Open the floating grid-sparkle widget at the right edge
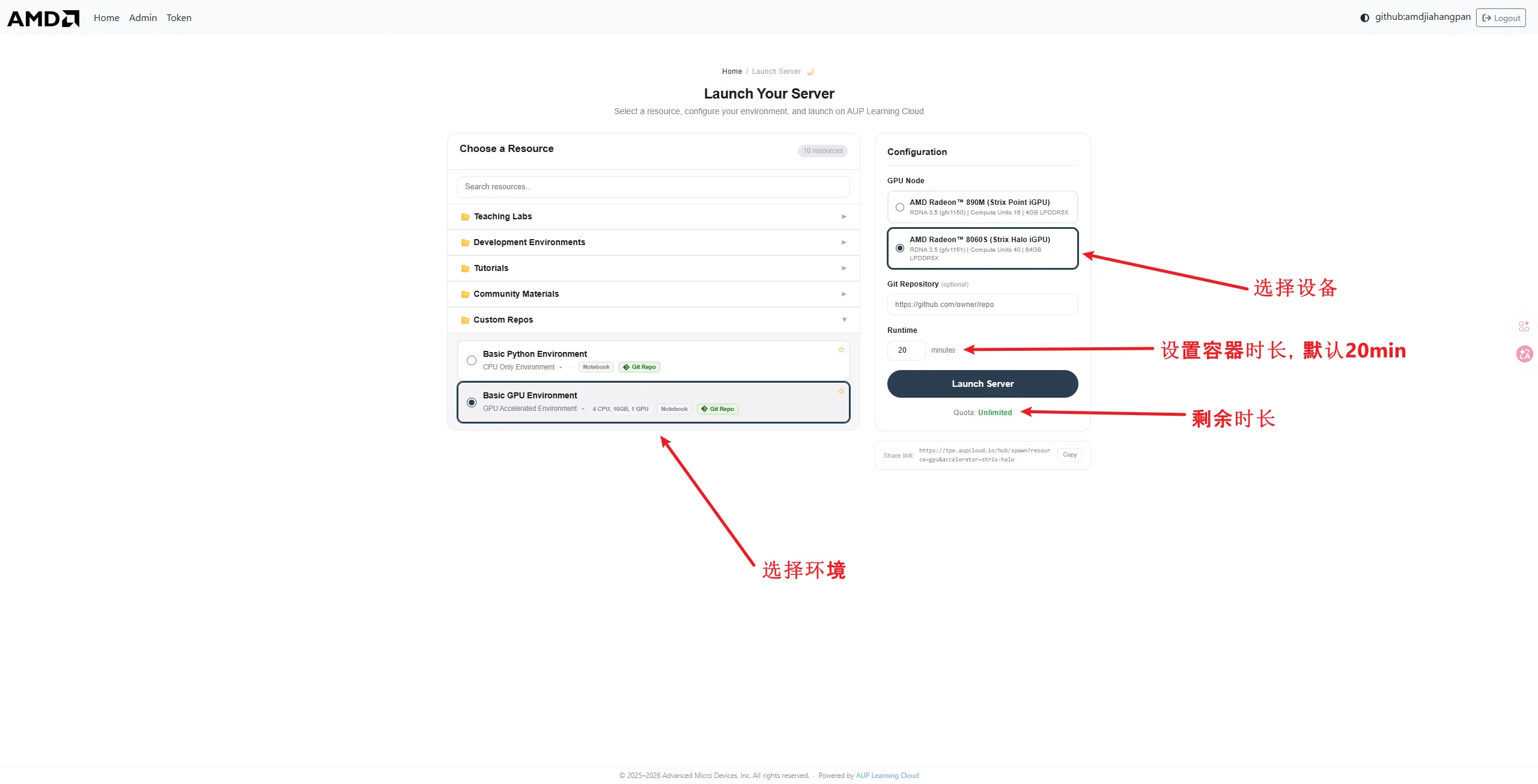Screen dimensions: 1538x784 pyautogui.click(x=1524, y=326)
